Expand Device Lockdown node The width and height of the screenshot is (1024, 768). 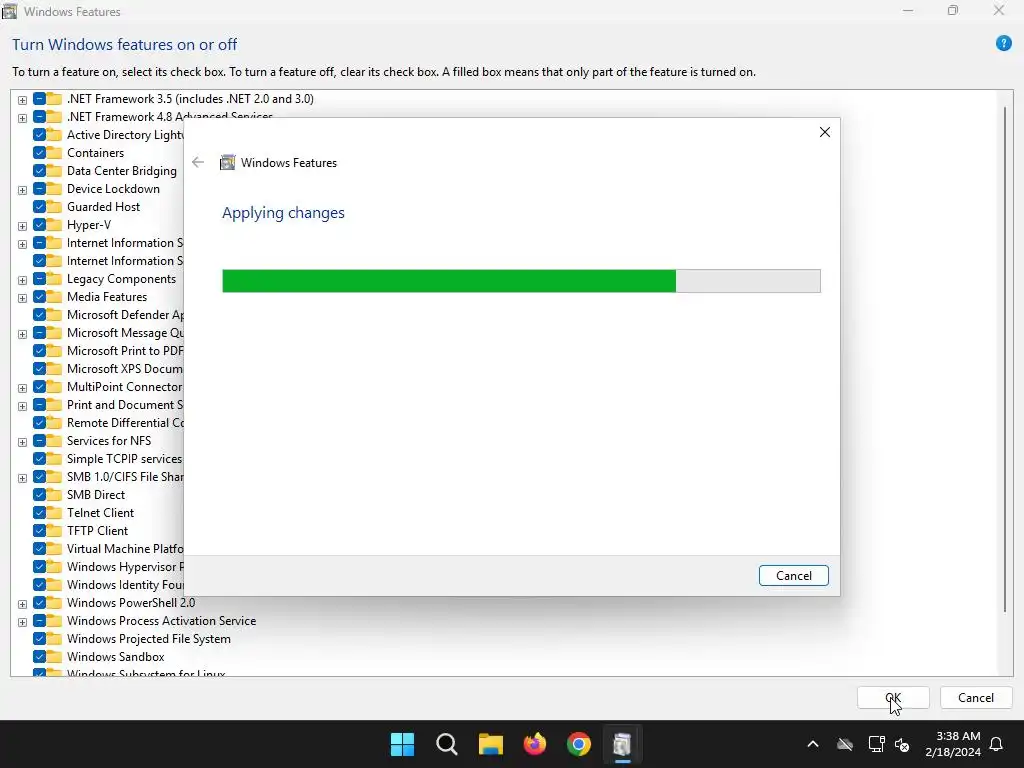[22, 190]
